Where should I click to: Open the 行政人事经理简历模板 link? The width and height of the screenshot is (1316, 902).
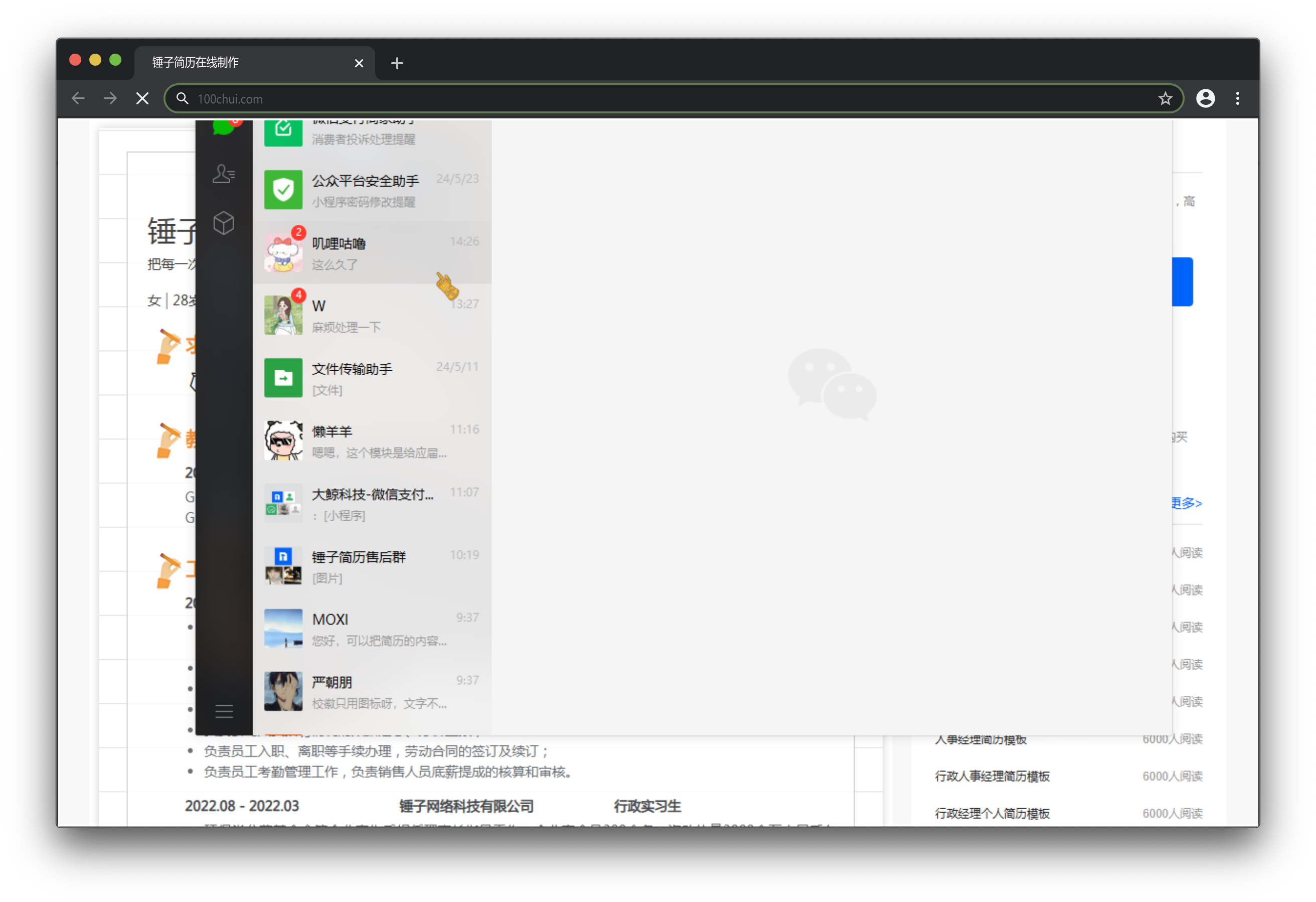[x=992, y=776]
